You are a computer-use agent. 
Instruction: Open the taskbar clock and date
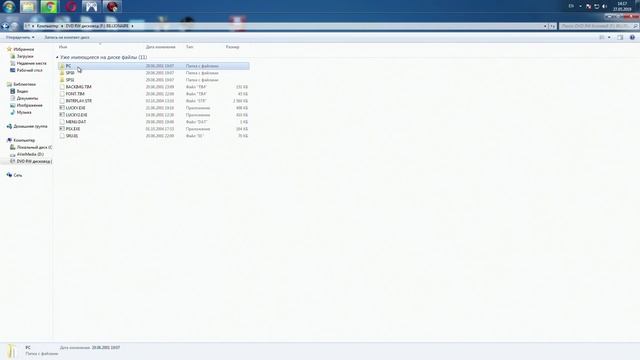click(x=622, y=7)
